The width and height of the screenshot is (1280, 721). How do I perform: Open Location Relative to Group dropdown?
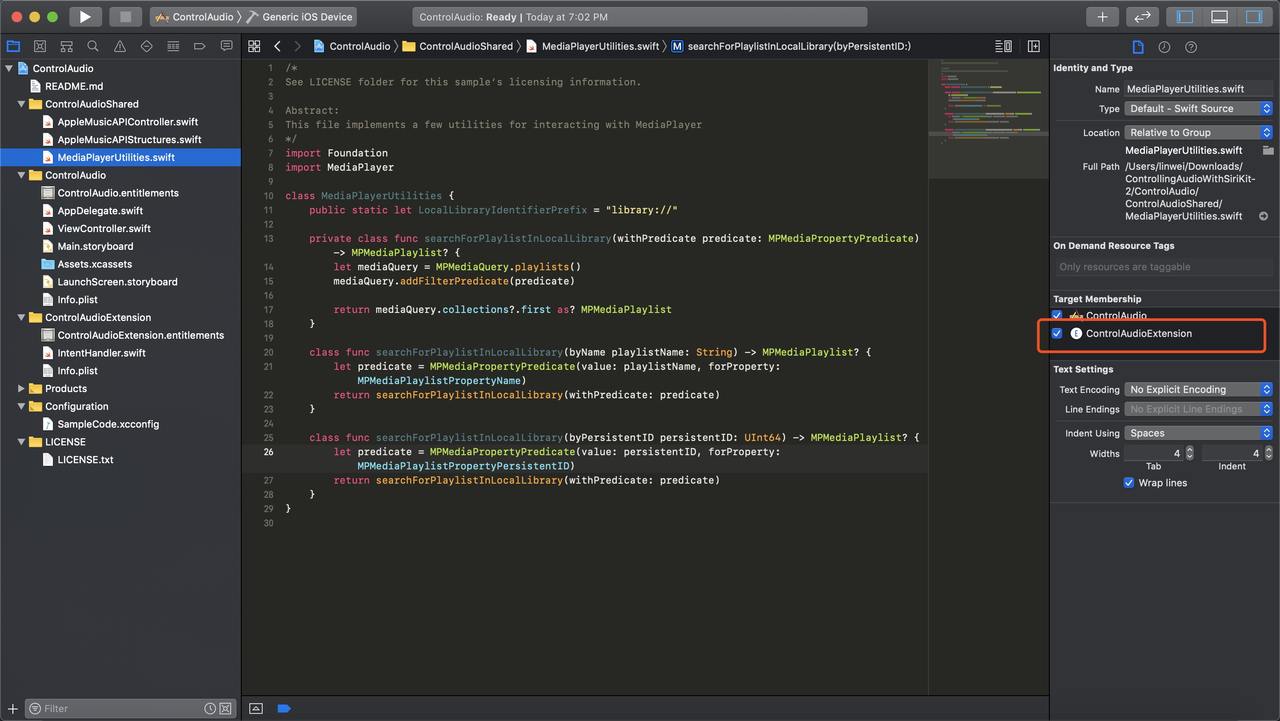1199,133
